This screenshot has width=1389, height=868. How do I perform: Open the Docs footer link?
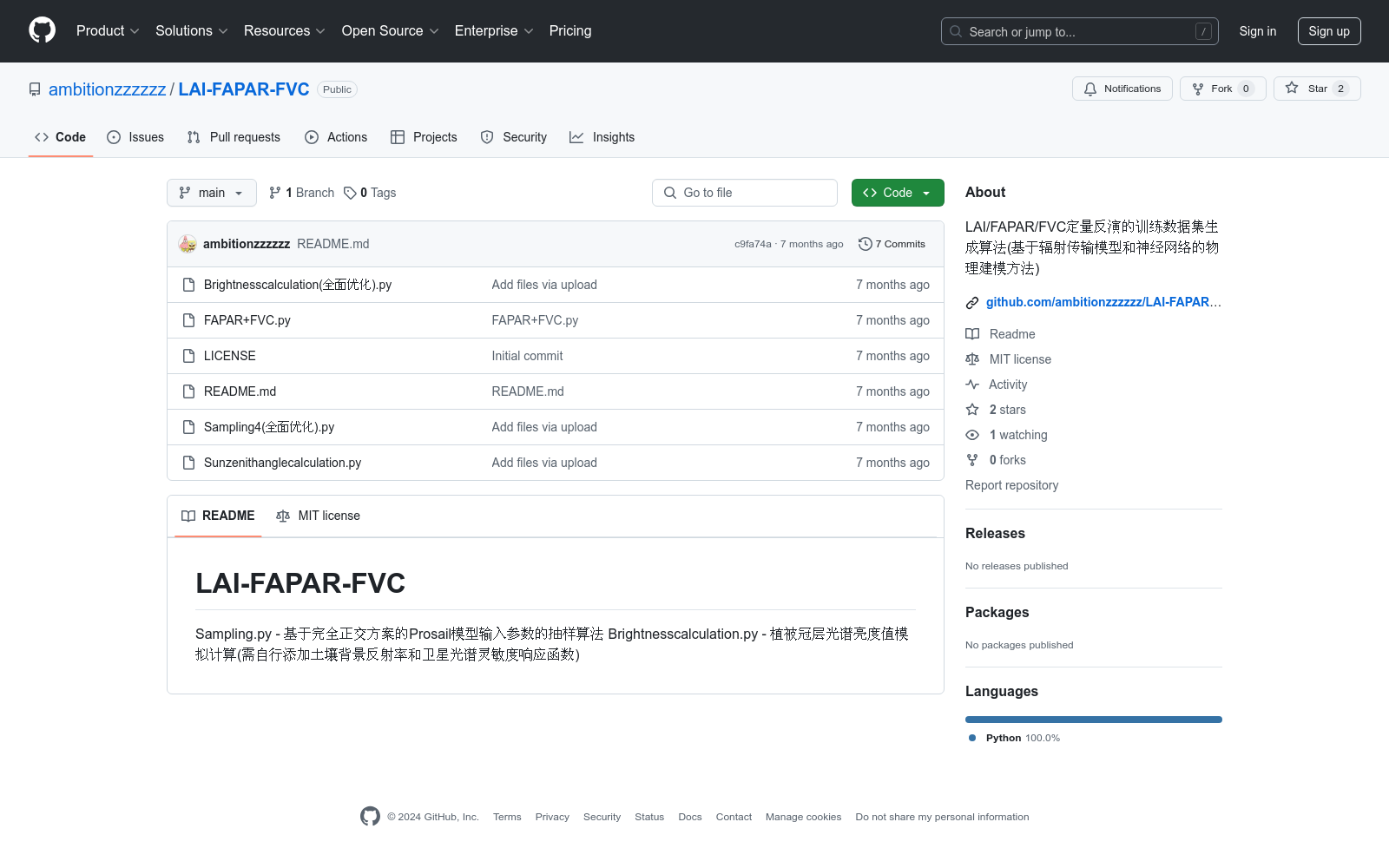(x=690, y=817)
